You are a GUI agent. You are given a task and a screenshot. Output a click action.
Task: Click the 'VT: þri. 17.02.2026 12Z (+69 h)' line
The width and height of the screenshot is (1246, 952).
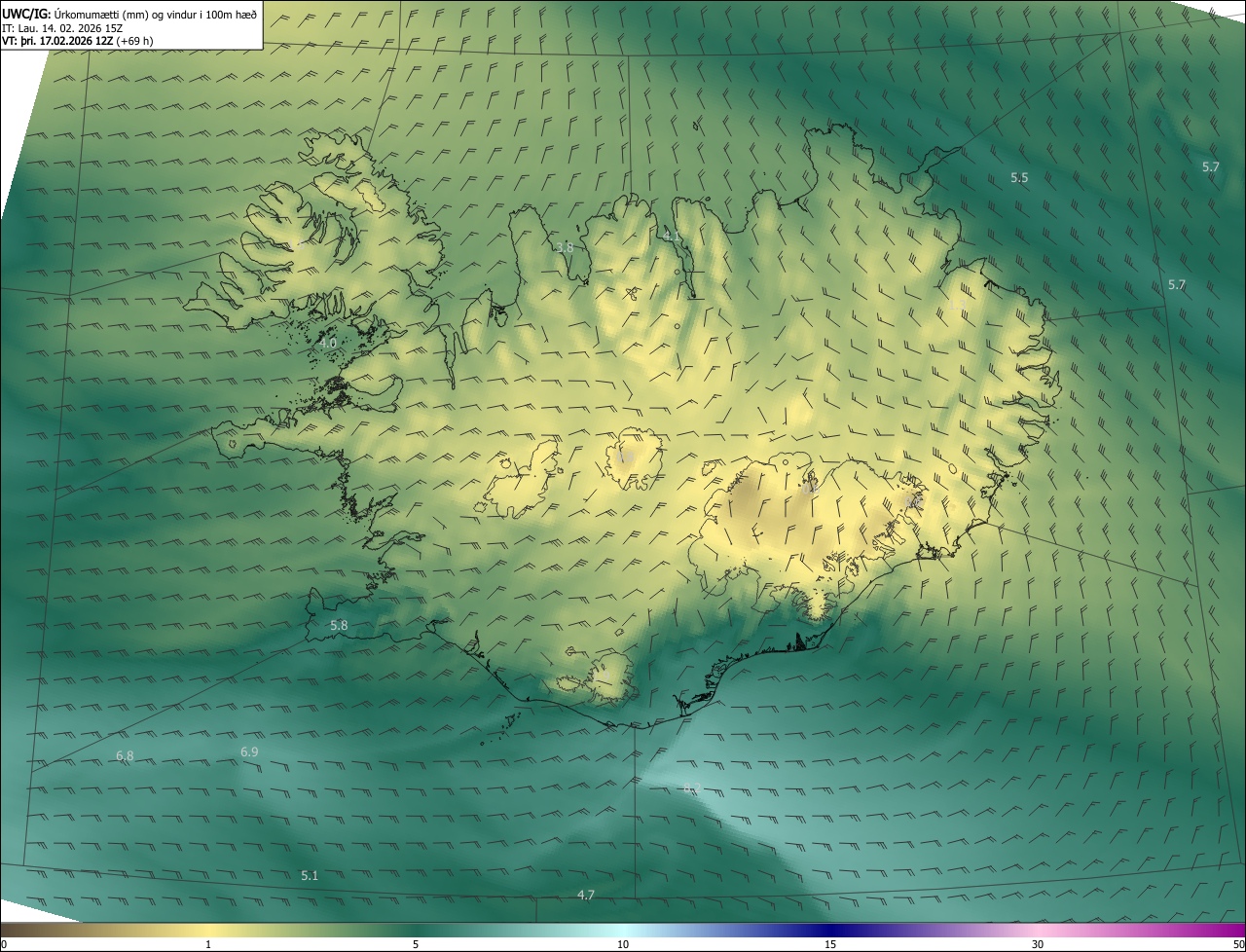click(78, 41)
